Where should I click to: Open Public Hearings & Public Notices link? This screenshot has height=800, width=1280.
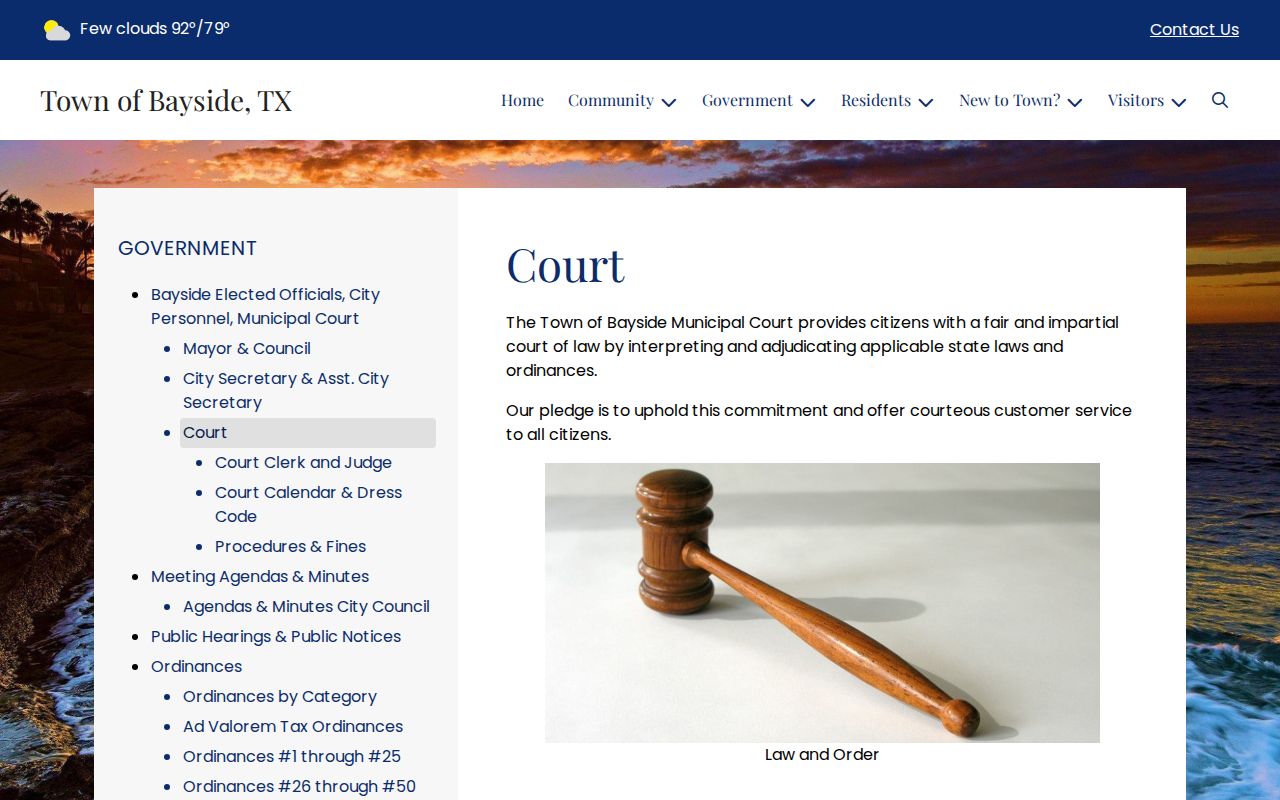(x=276, y=636)
